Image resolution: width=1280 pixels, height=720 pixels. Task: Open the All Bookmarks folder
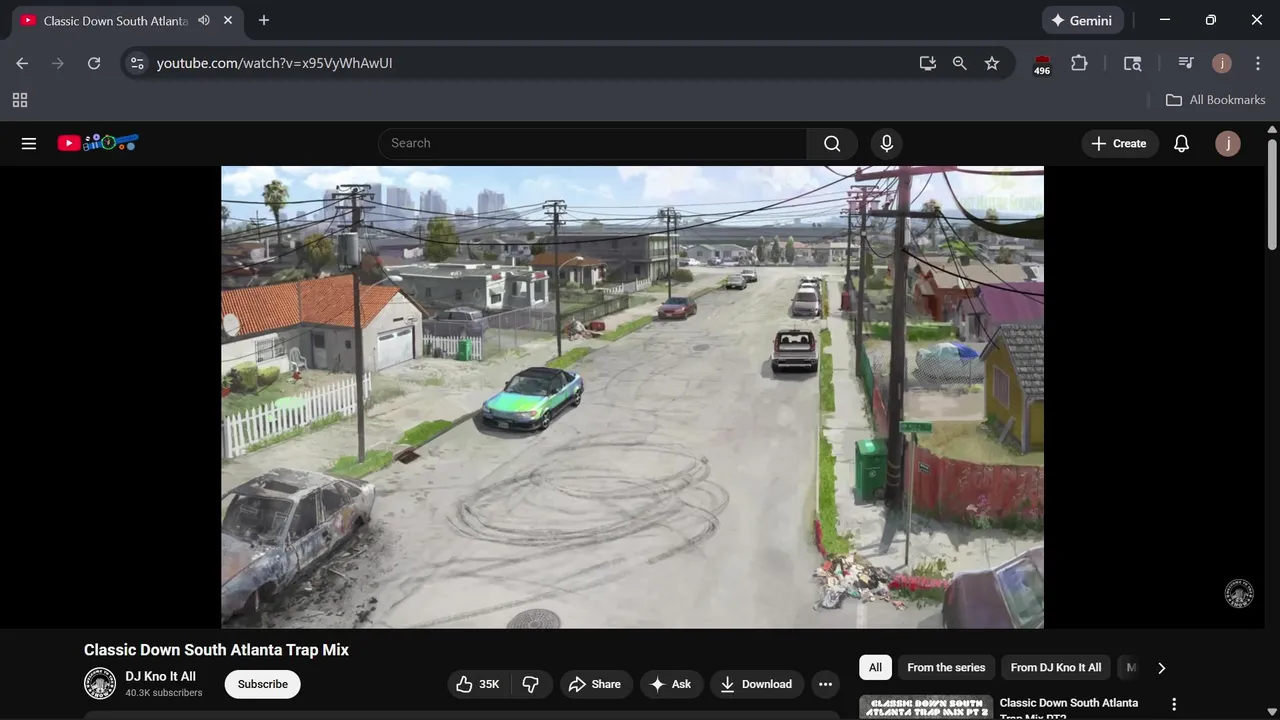point(1216,100)
